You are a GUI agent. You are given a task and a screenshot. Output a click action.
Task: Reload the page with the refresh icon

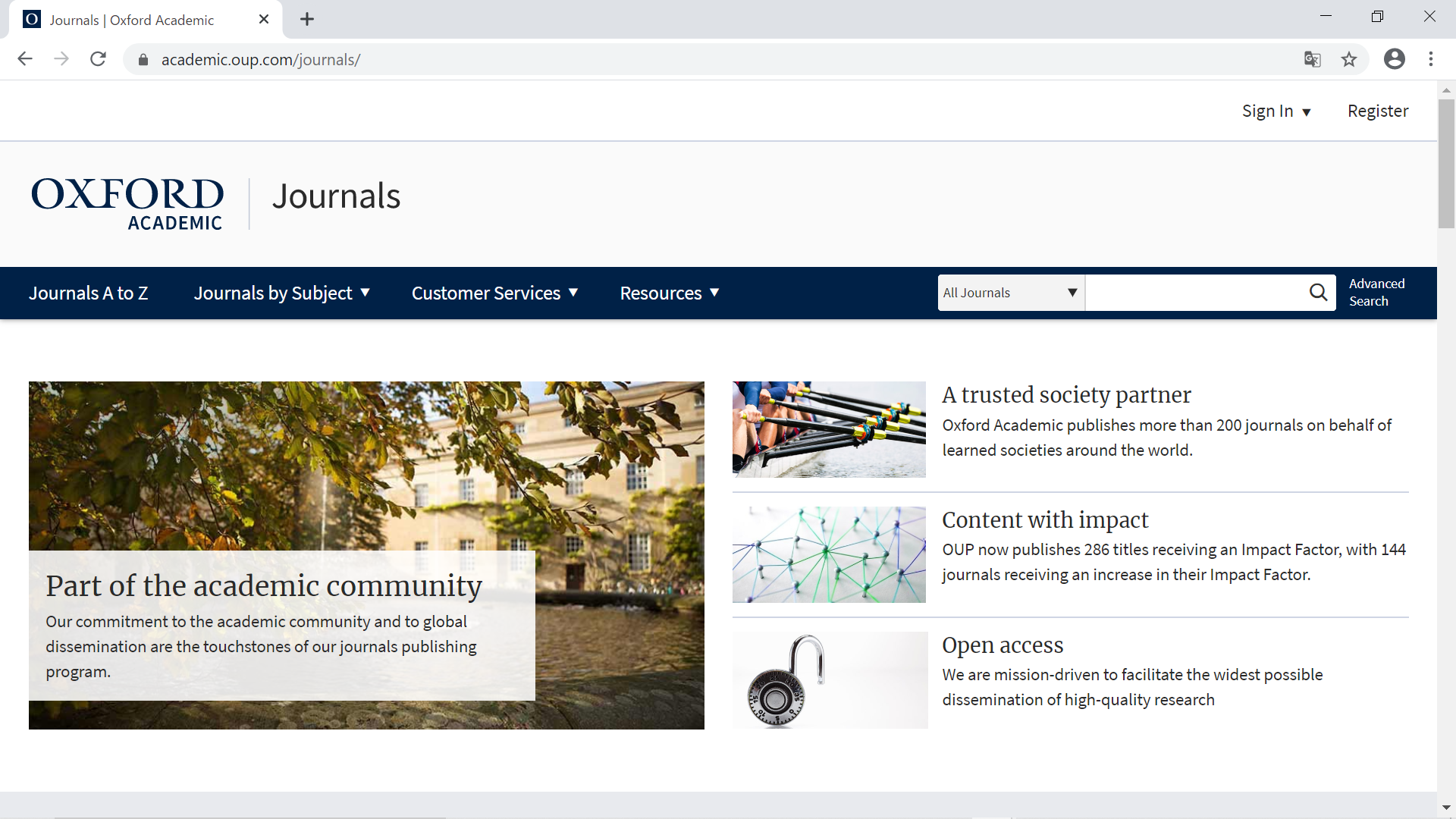98,59
